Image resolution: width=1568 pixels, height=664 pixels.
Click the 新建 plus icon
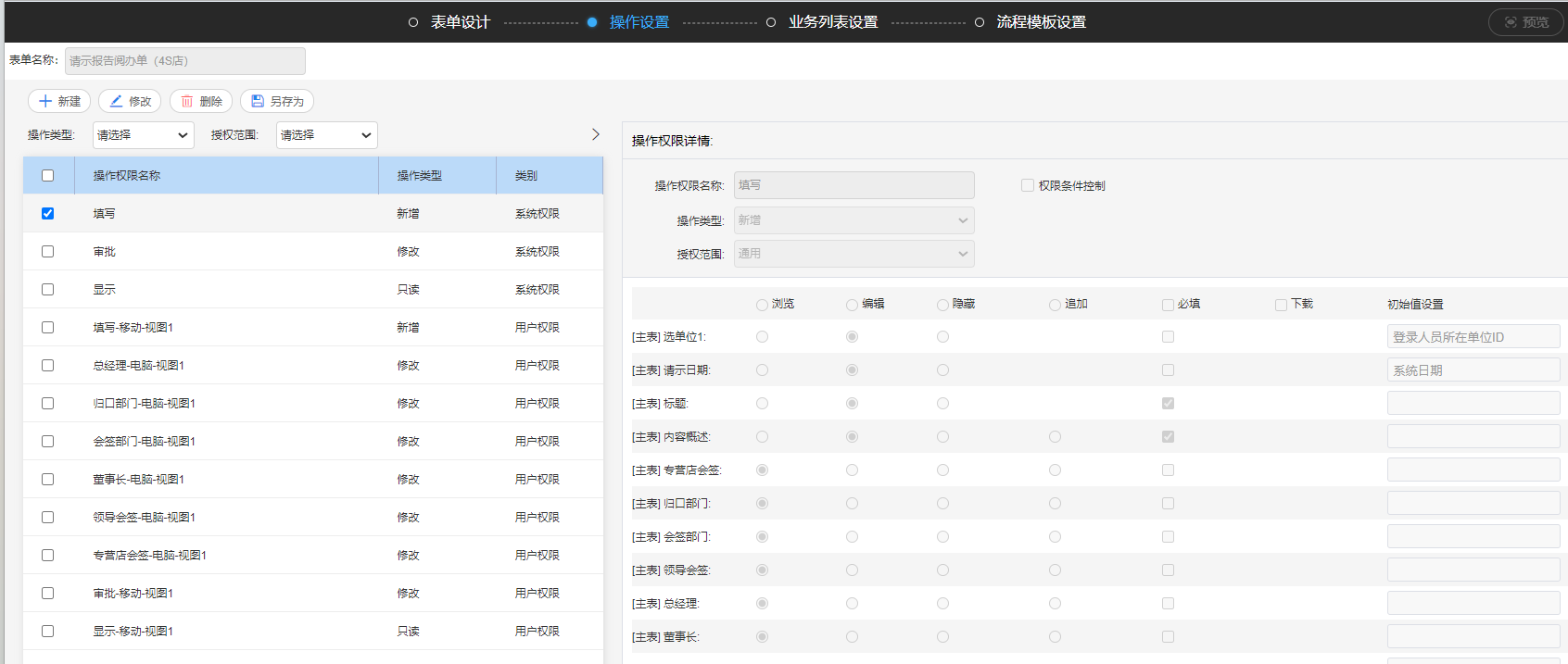pos(45,101)
